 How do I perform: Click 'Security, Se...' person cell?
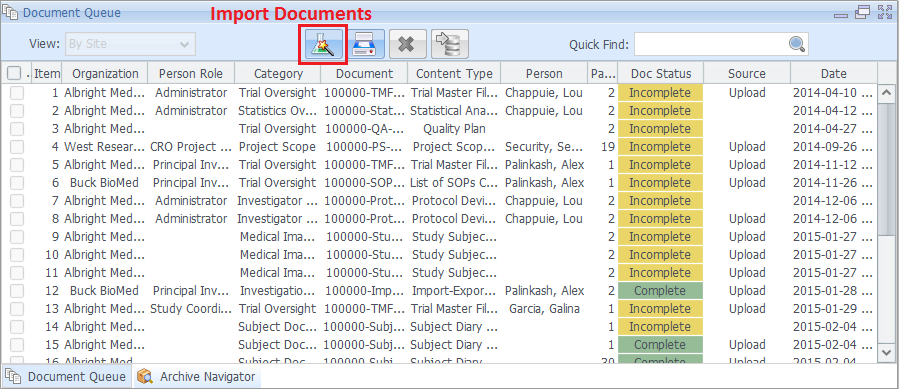tap(544, 146)
